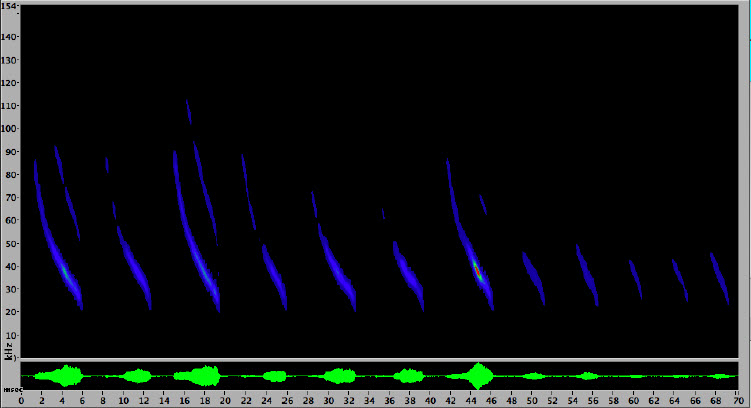Click the 154 label atop the frequency axis

coord(9,6)
